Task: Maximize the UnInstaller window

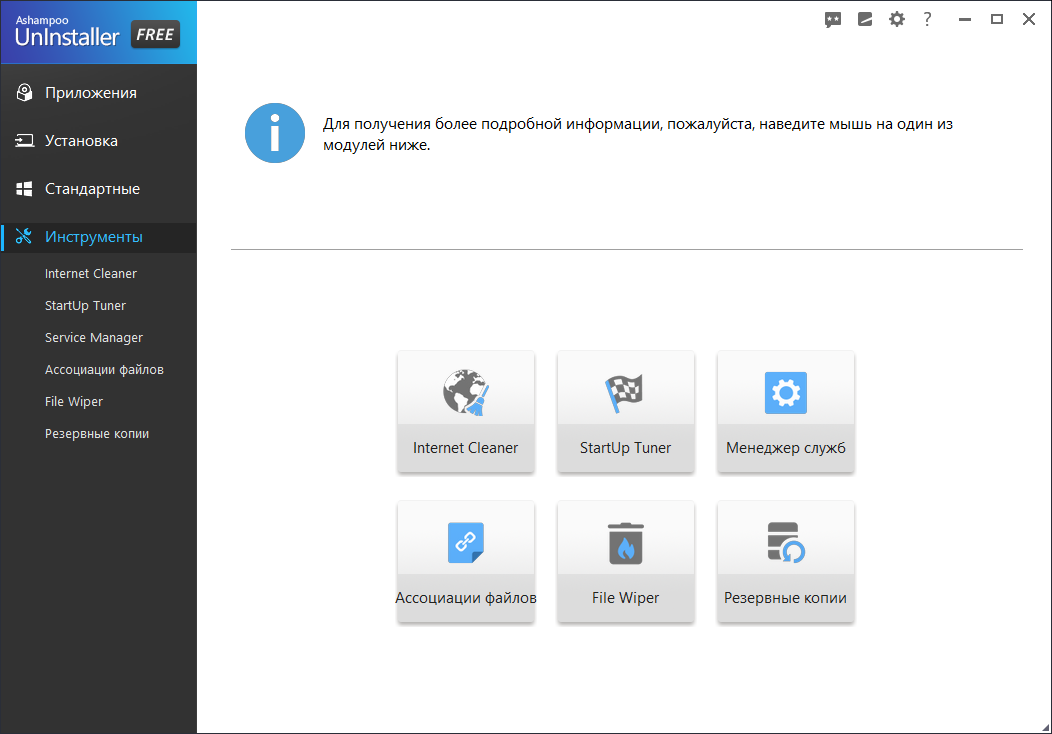Action: click(x=997, y=19)
